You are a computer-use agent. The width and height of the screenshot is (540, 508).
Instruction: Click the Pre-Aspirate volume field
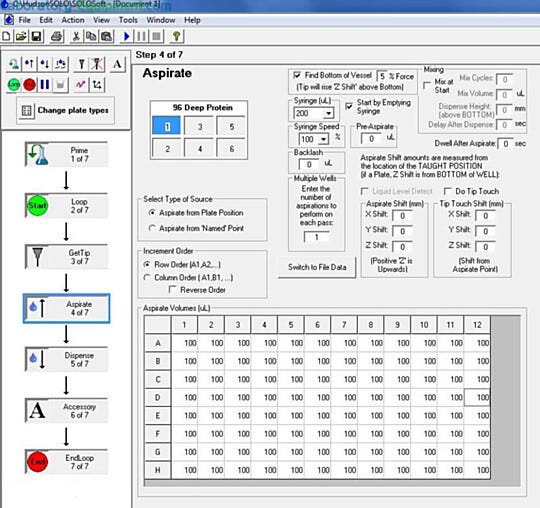372,138
